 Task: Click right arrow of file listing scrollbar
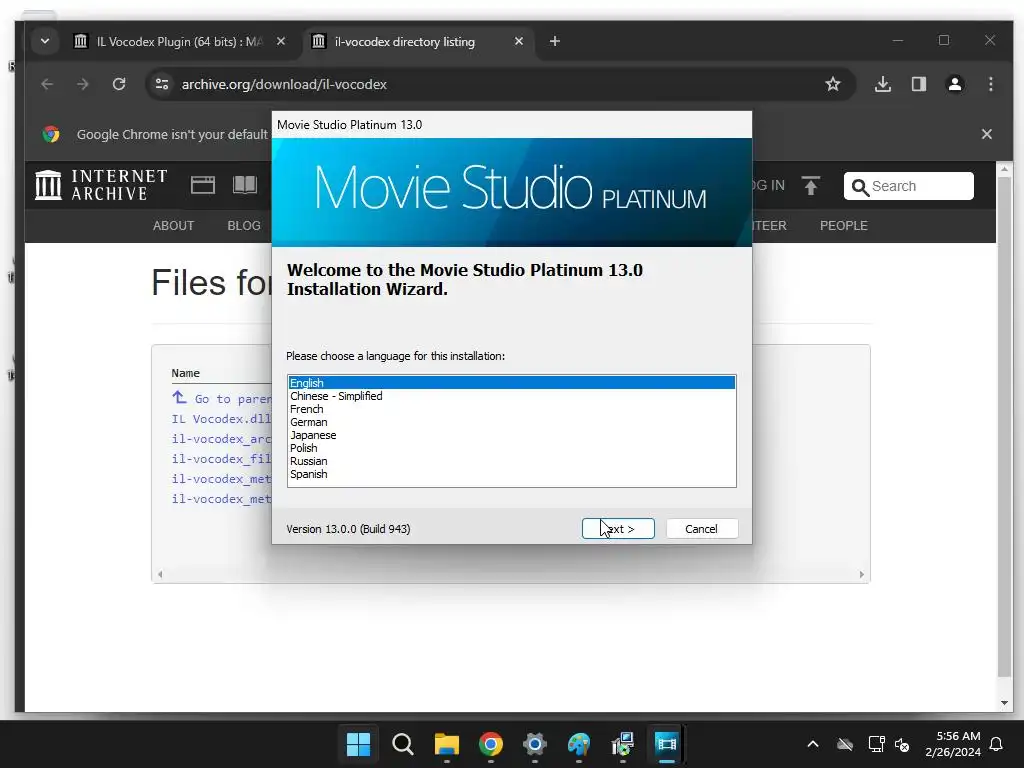861,575
